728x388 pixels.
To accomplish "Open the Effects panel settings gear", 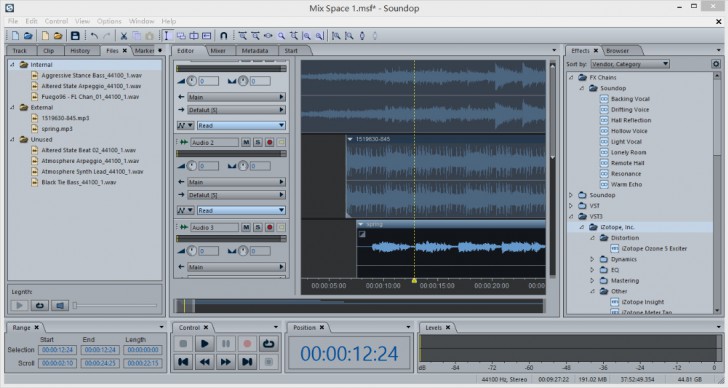I will pos(715,64).
